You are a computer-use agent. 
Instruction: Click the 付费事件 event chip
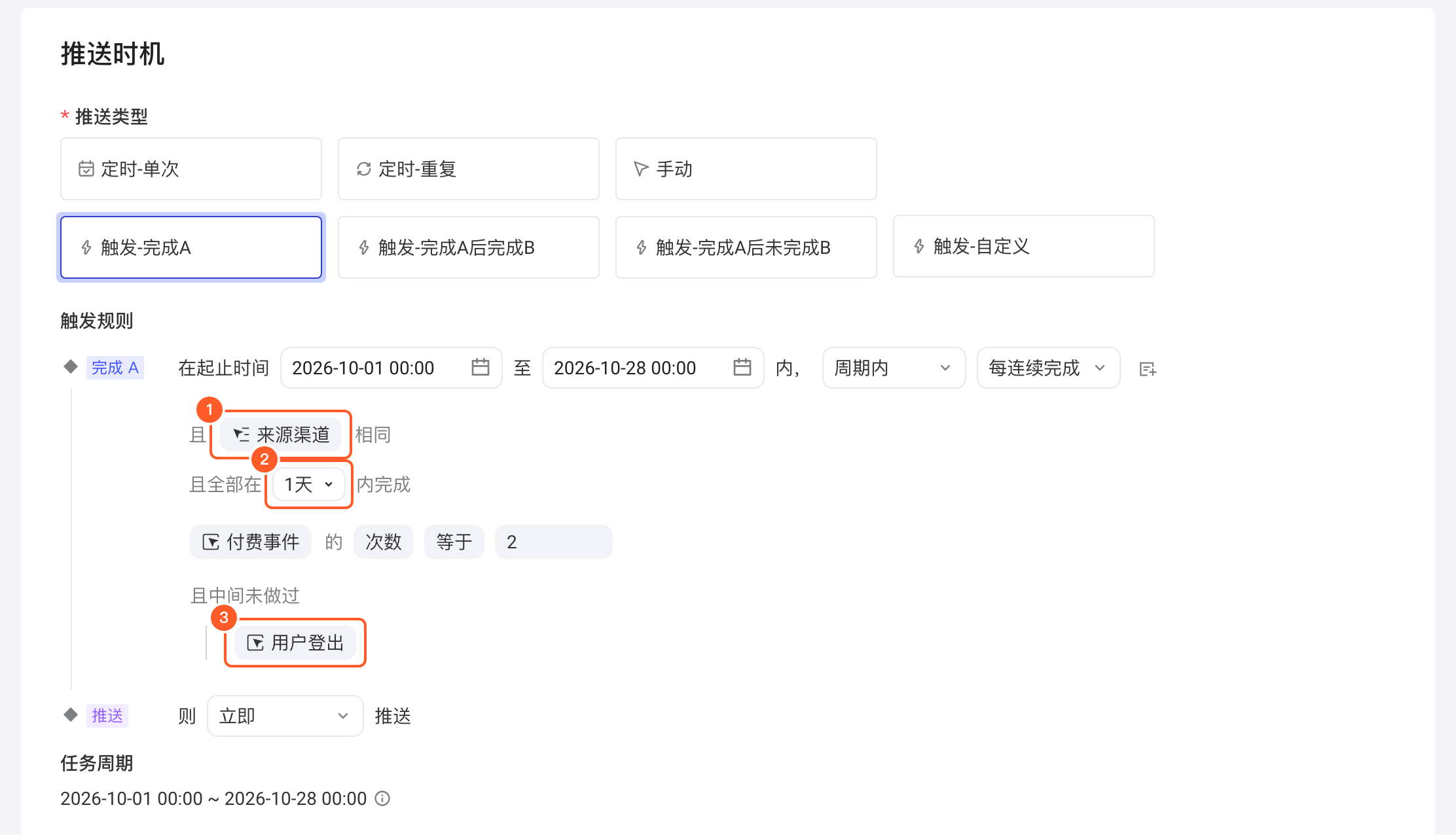click(251, 542)
